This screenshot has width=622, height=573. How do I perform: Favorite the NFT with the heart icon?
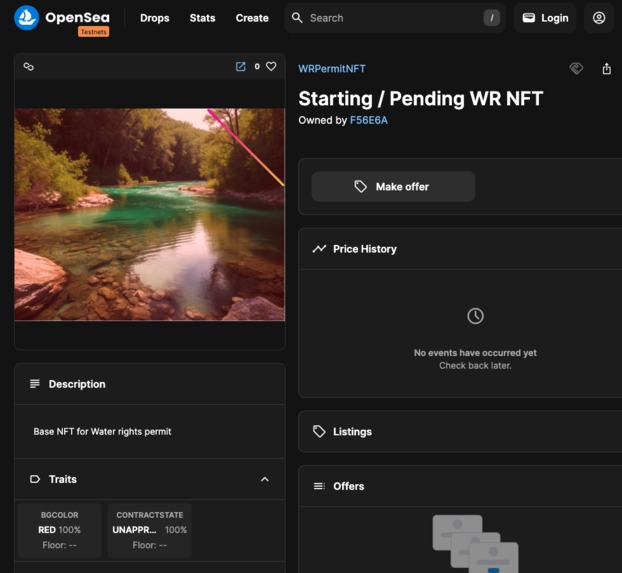(x=271, y=66)
